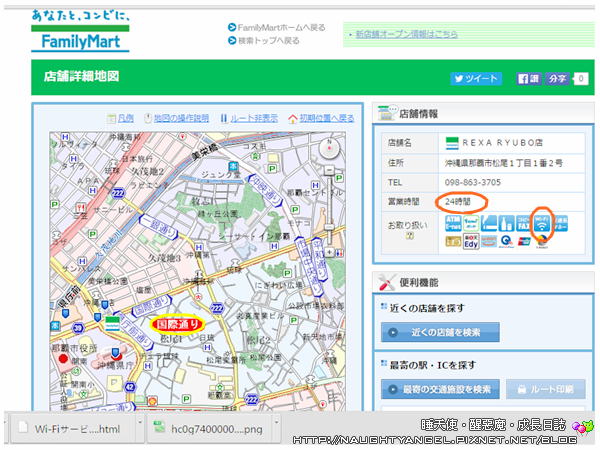
Task: Click the restroom icon beside the zoom-in button
Action: pyautogui.click(x=339, y=253)
